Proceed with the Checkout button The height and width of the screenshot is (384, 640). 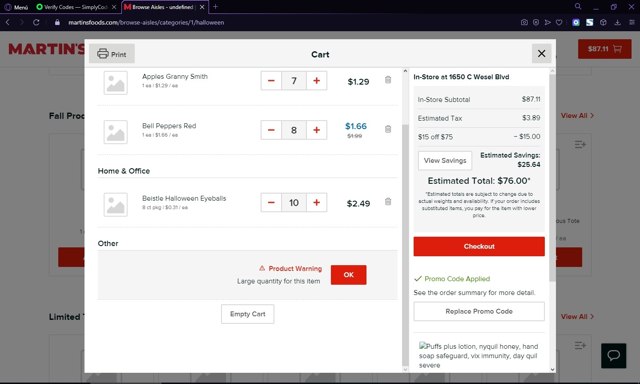[x=479, y=246]
